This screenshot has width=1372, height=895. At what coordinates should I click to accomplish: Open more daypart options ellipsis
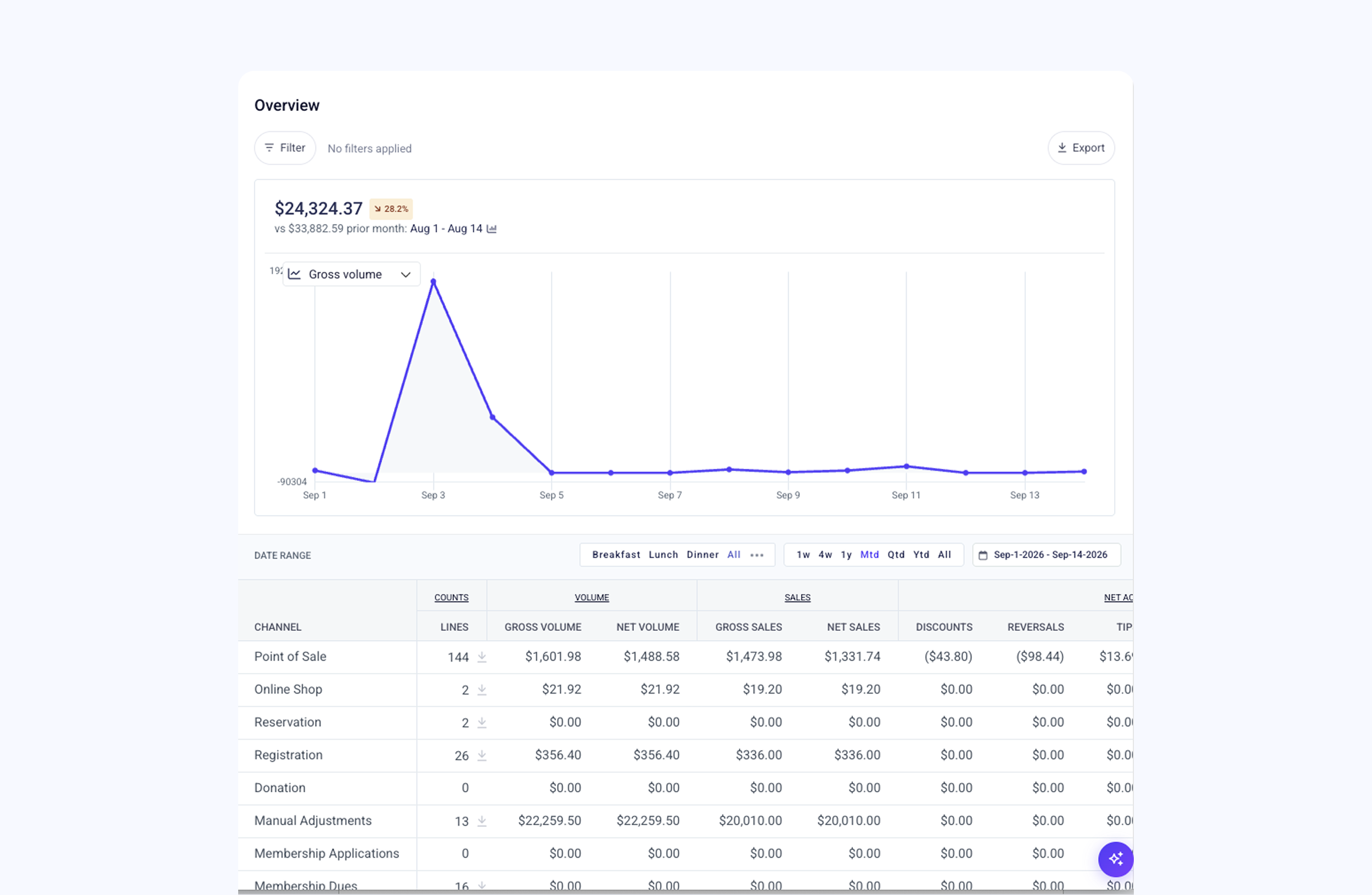757,555
